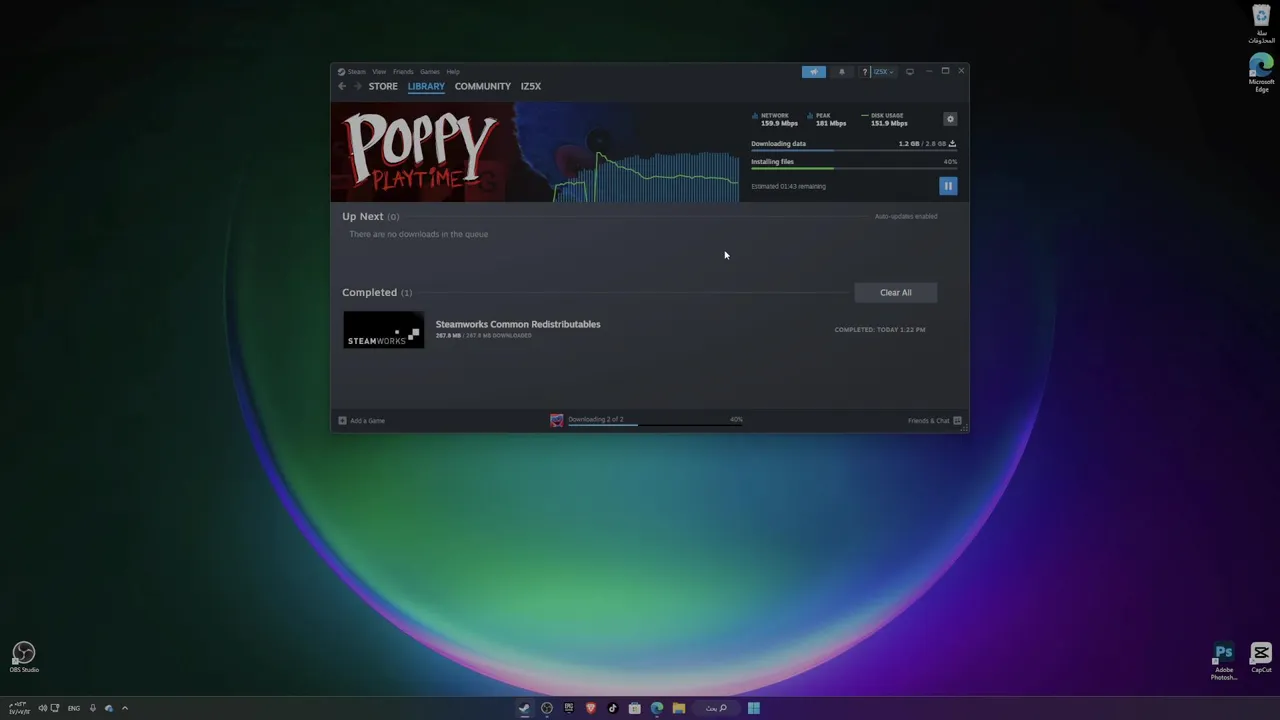Screen dimensions: 1280x720
Task: Click the Downloading 2 of 2 status
Action: pyautogui.click(x=596, y=419)
